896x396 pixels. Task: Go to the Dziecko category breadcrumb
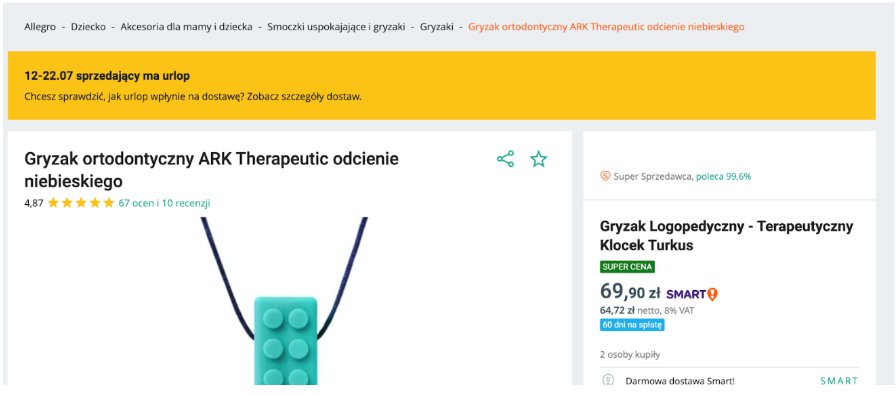(x=88, y=27)
